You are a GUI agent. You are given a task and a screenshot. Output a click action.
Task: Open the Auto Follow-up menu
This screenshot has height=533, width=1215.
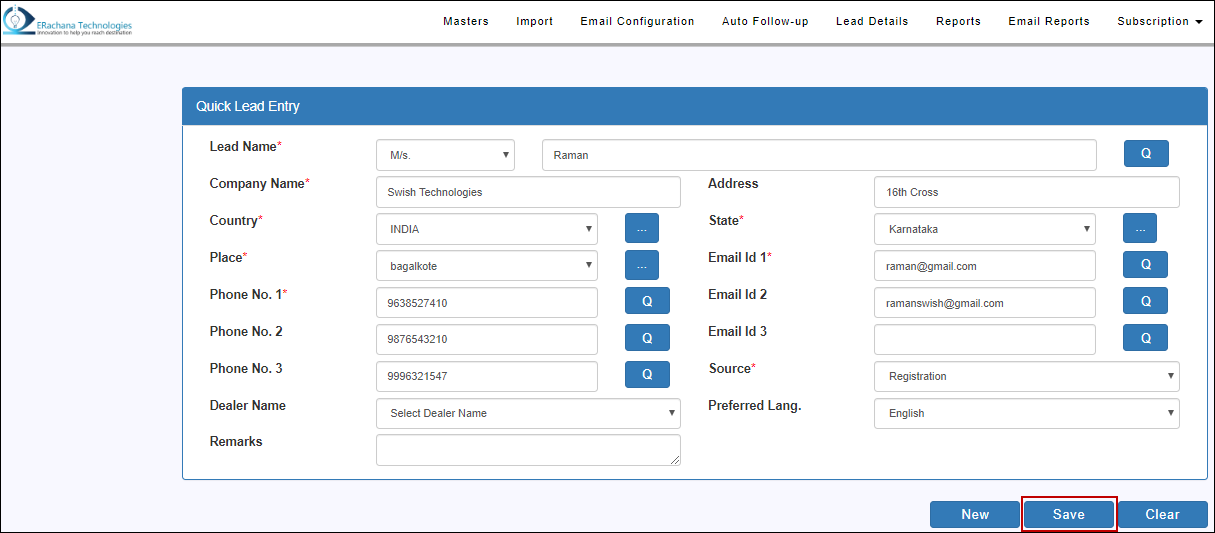point(765,21)
